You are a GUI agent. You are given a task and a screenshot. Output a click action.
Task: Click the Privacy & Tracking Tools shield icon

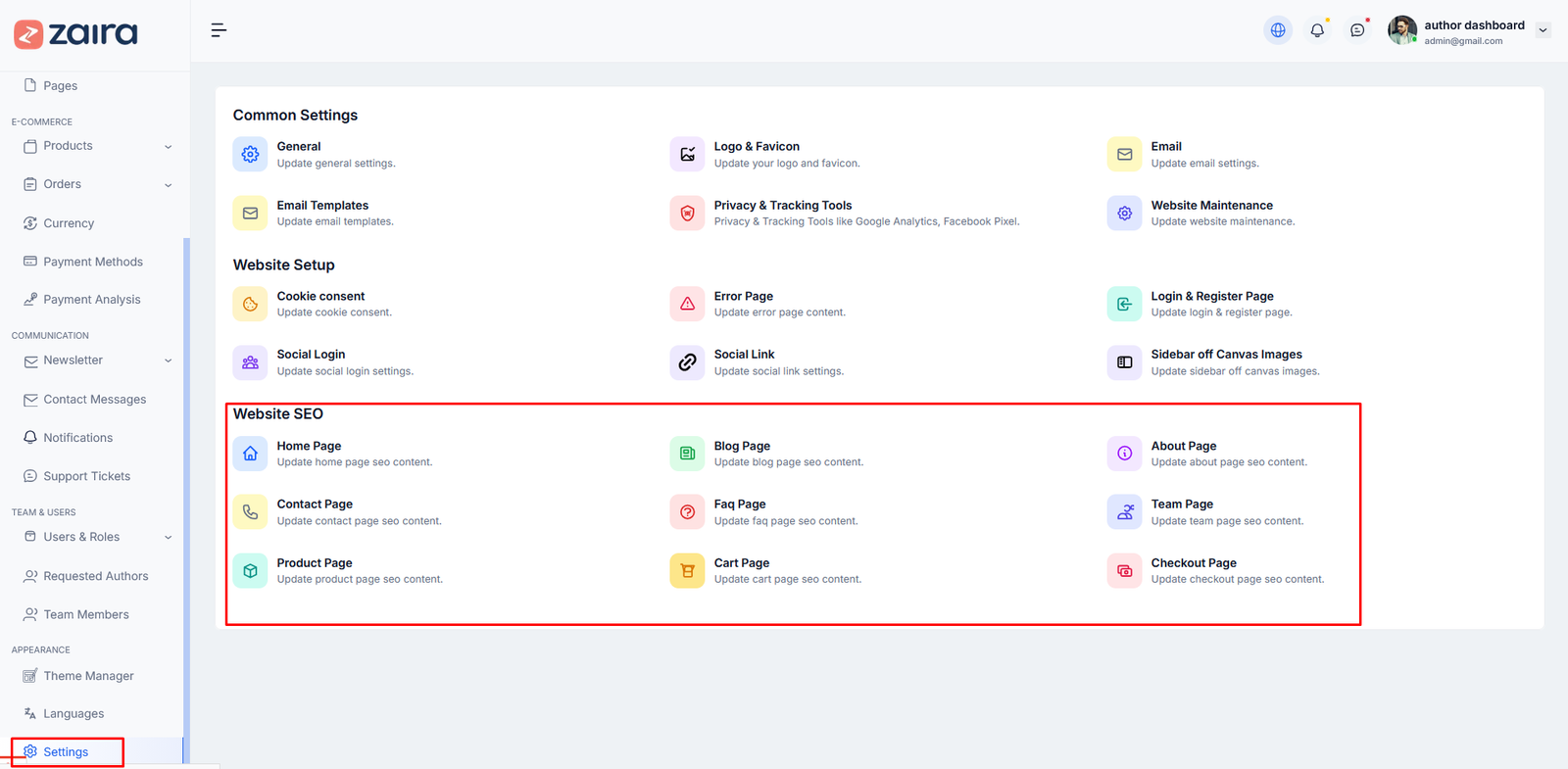tap(687, 214)
